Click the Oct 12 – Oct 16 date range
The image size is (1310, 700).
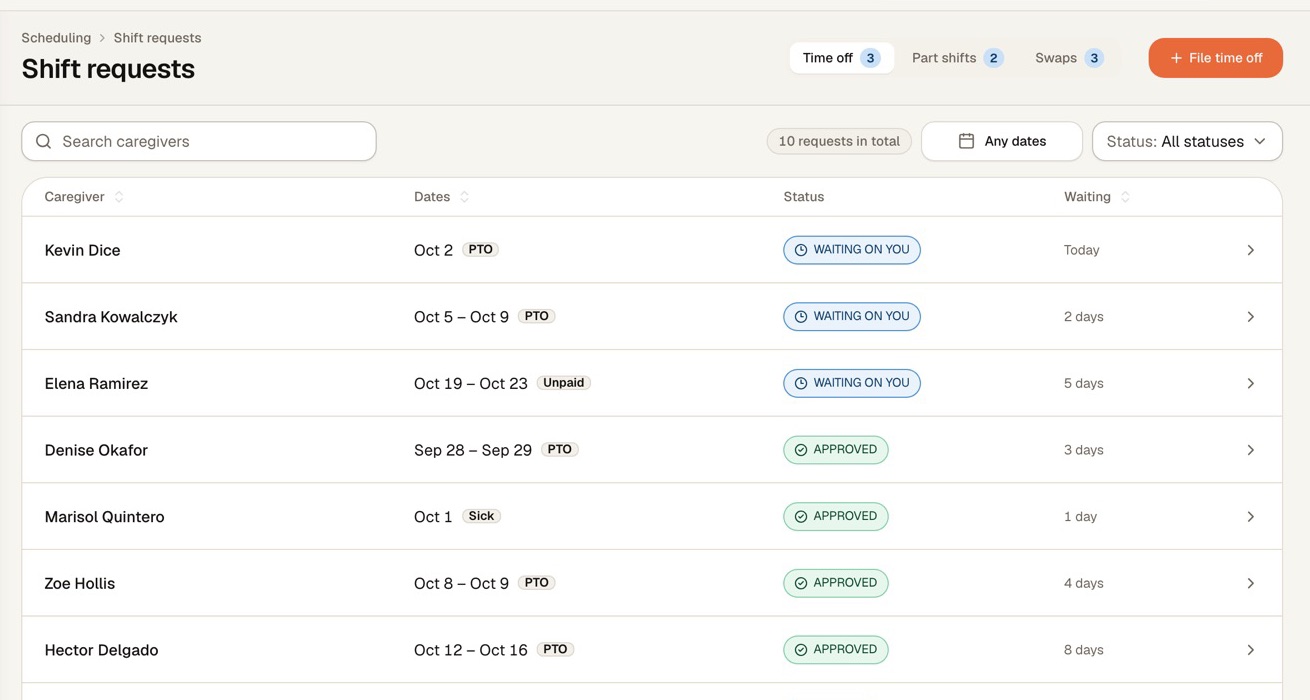pyautogui.click(x=471, y=650)
